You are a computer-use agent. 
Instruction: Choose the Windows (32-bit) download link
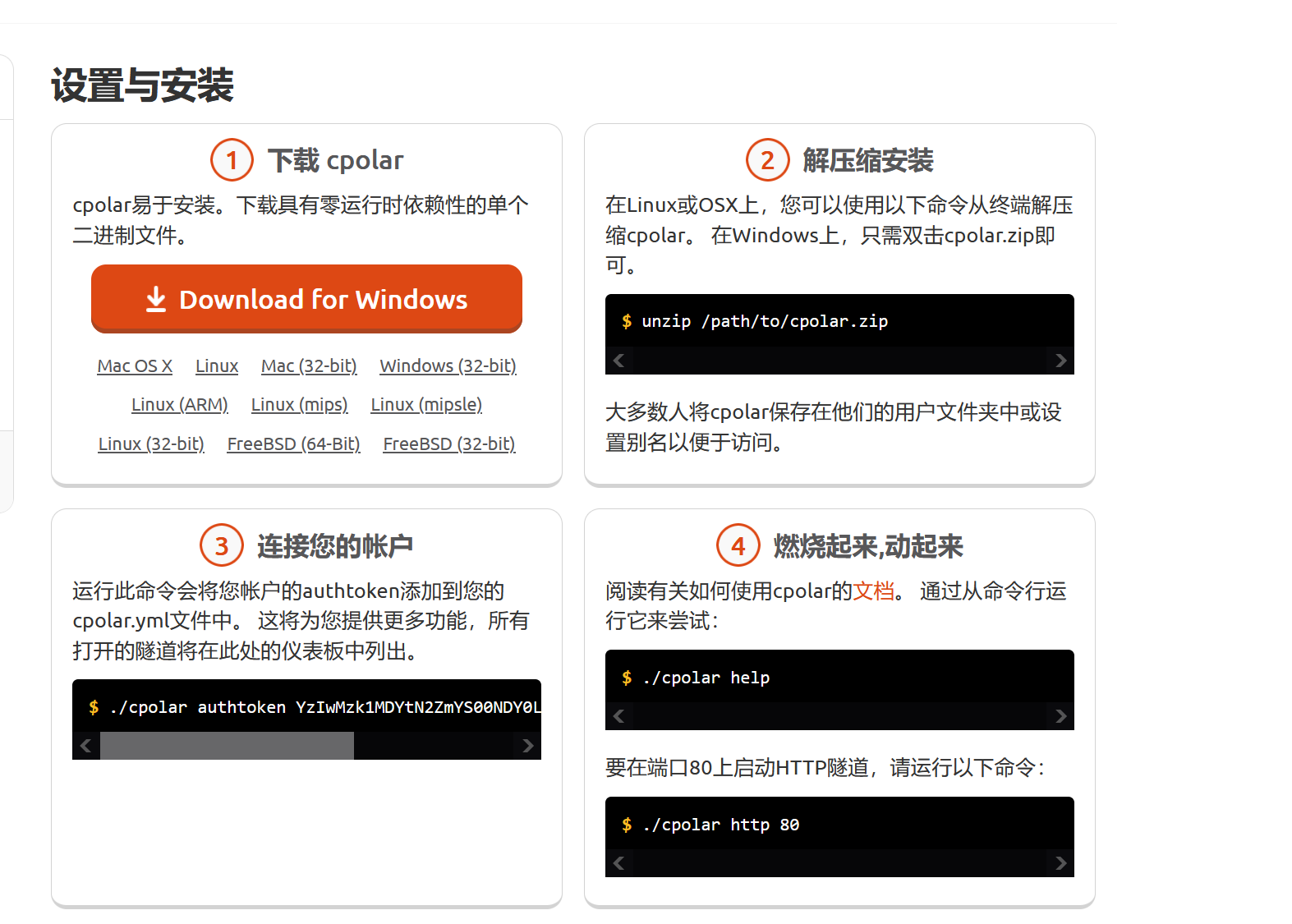[448, 366]
